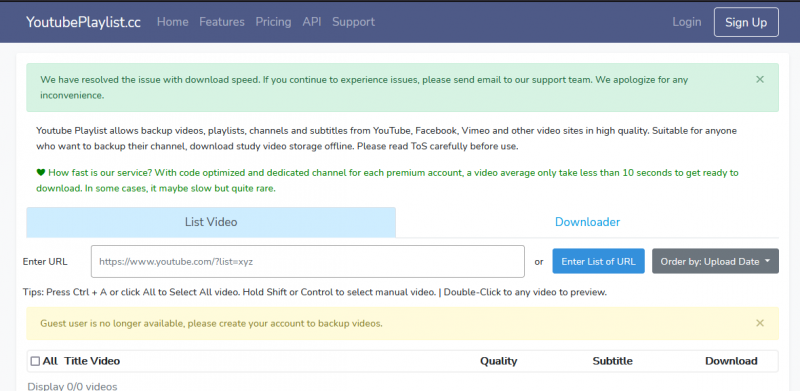The image size is (800, 391).
Task: Open the Support navigation item
Action: point(354,22)
